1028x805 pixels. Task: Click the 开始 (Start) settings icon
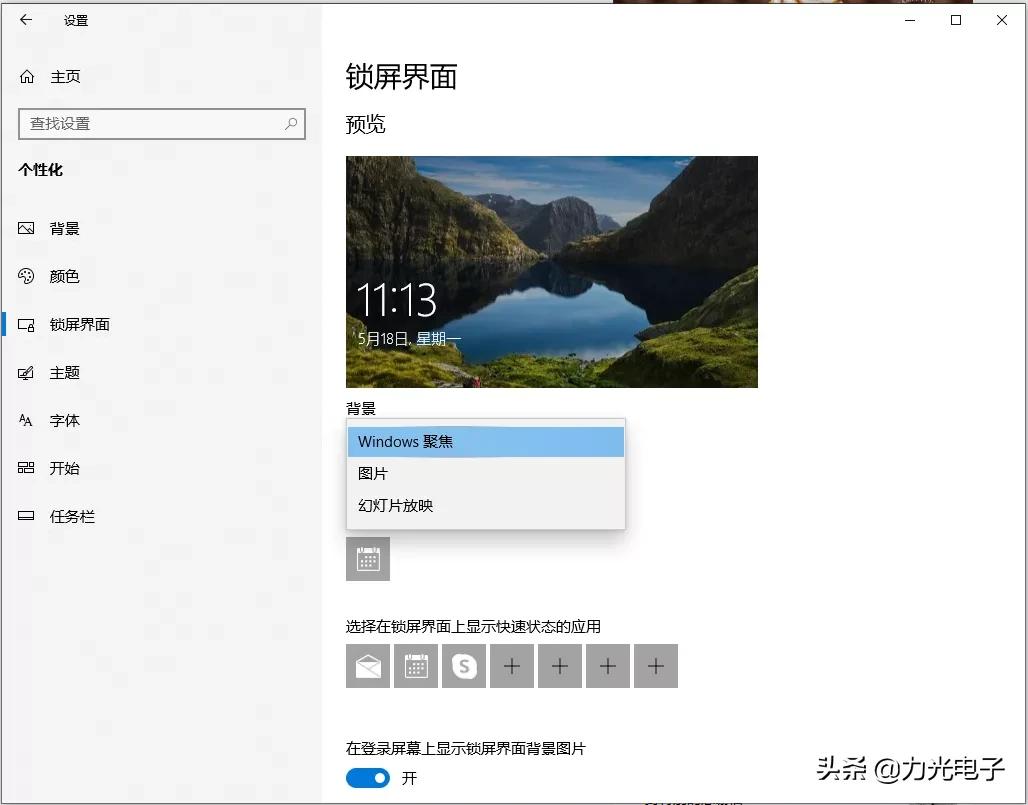(25, 468)
